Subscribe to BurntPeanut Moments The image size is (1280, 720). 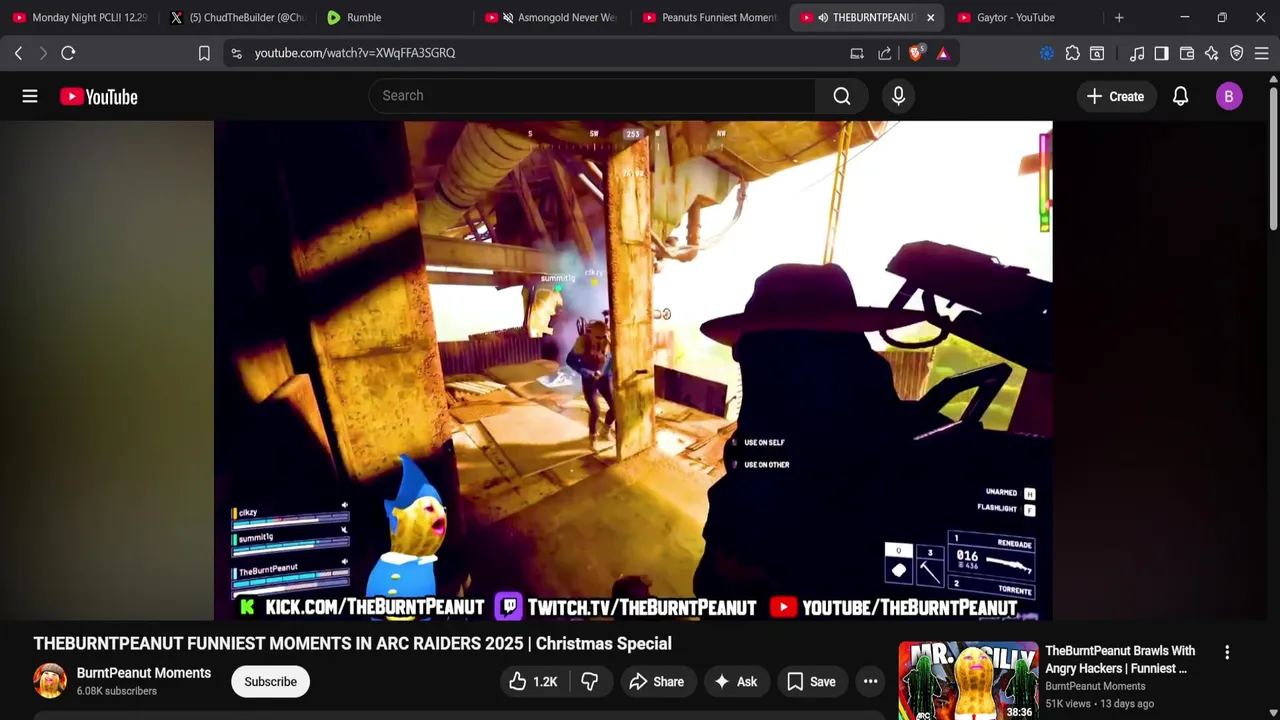[x=270, y=682]
